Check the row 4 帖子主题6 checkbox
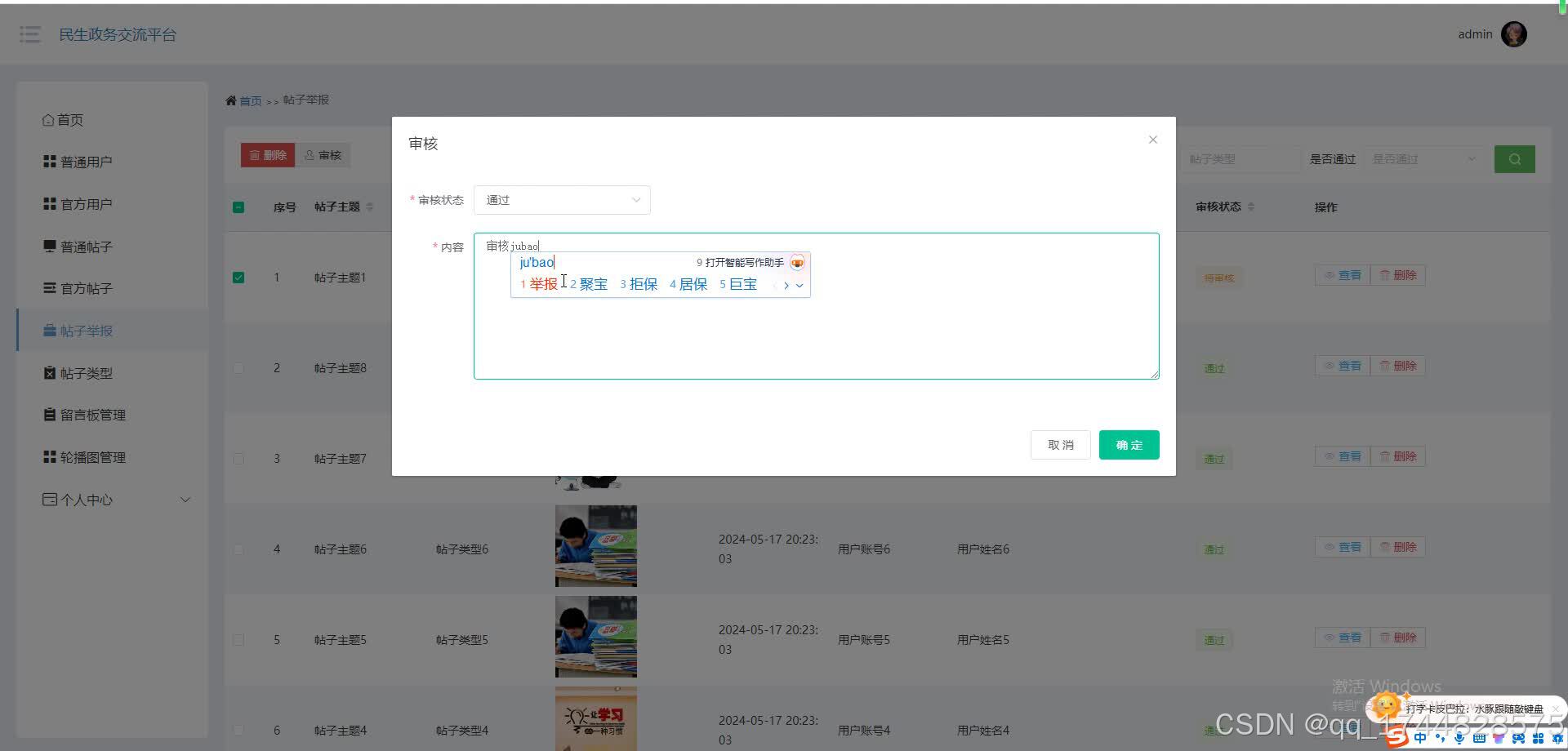1568x751 pixels. pos(238,549)
